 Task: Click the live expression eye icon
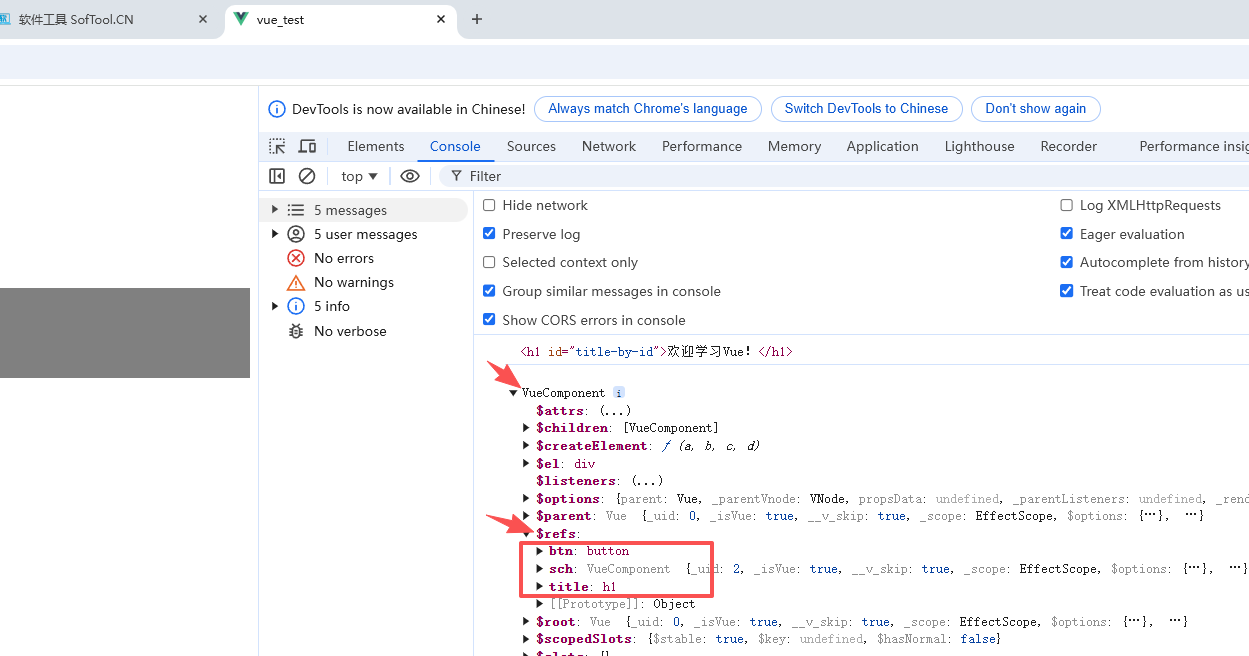[410, 176]
